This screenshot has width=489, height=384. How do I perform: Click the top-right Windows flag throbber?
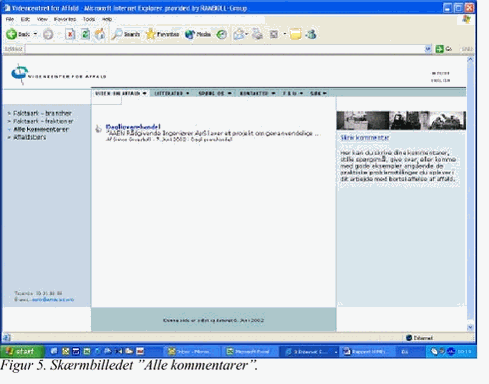467,19
